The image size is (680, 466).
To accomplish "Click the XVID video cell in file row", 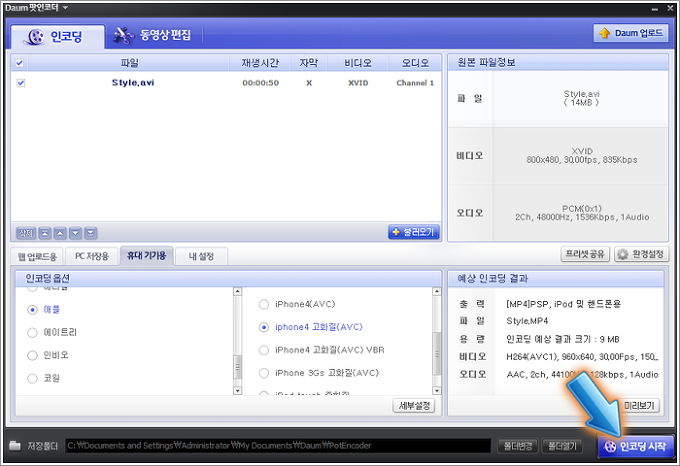I will 358,83.
